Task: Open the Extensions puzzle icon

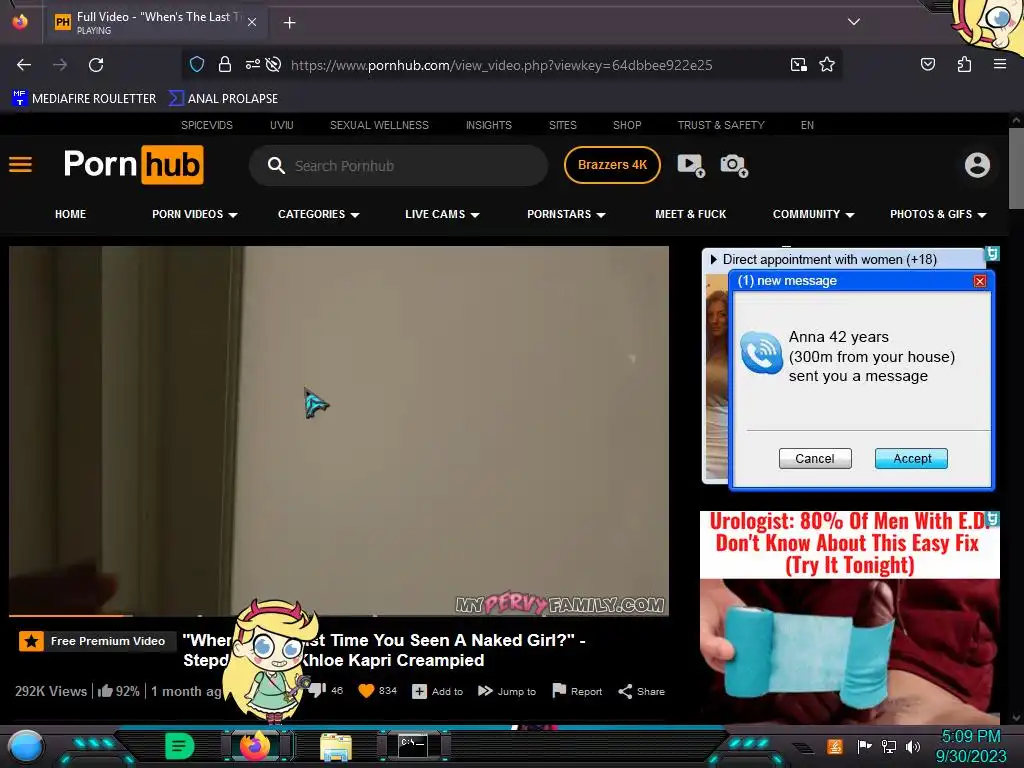Action: [964, 64]
